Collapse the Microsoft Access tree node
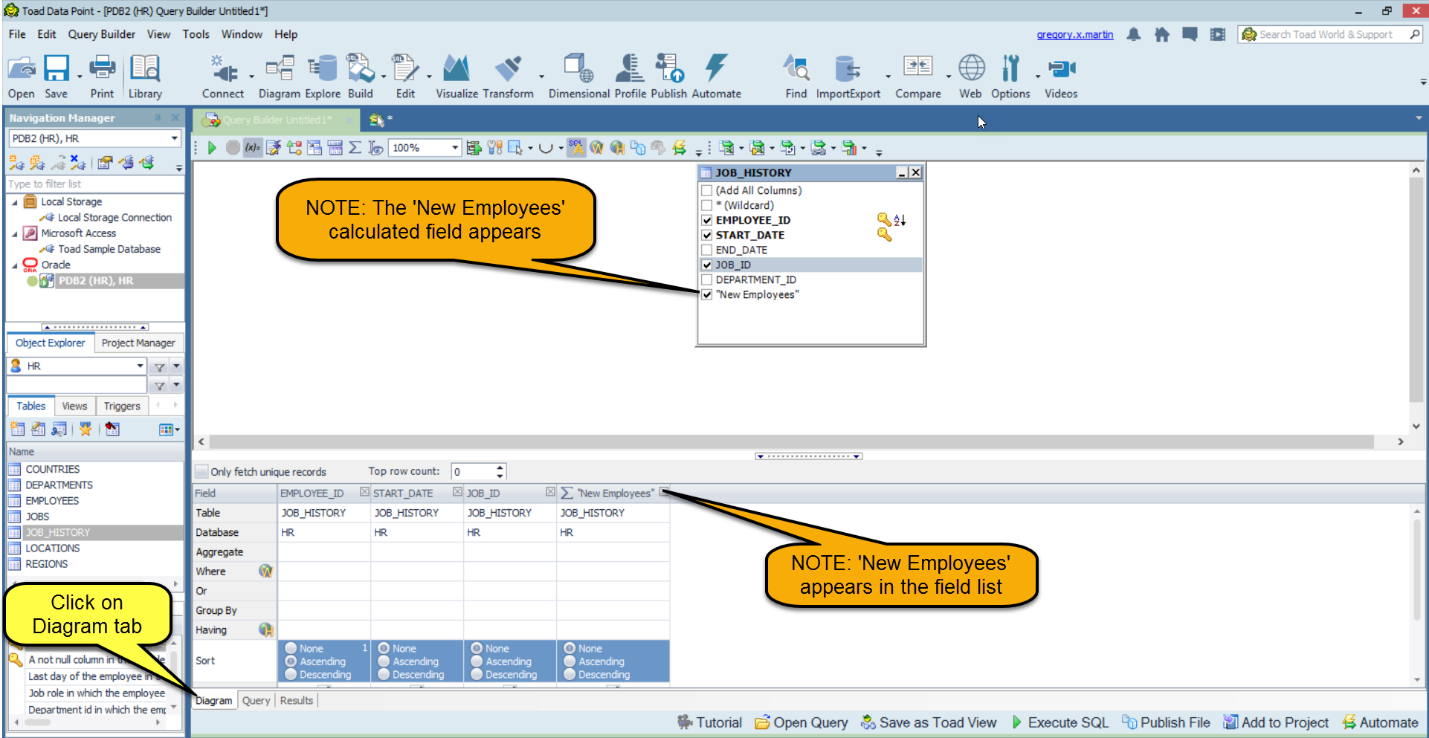 point(15,234)
